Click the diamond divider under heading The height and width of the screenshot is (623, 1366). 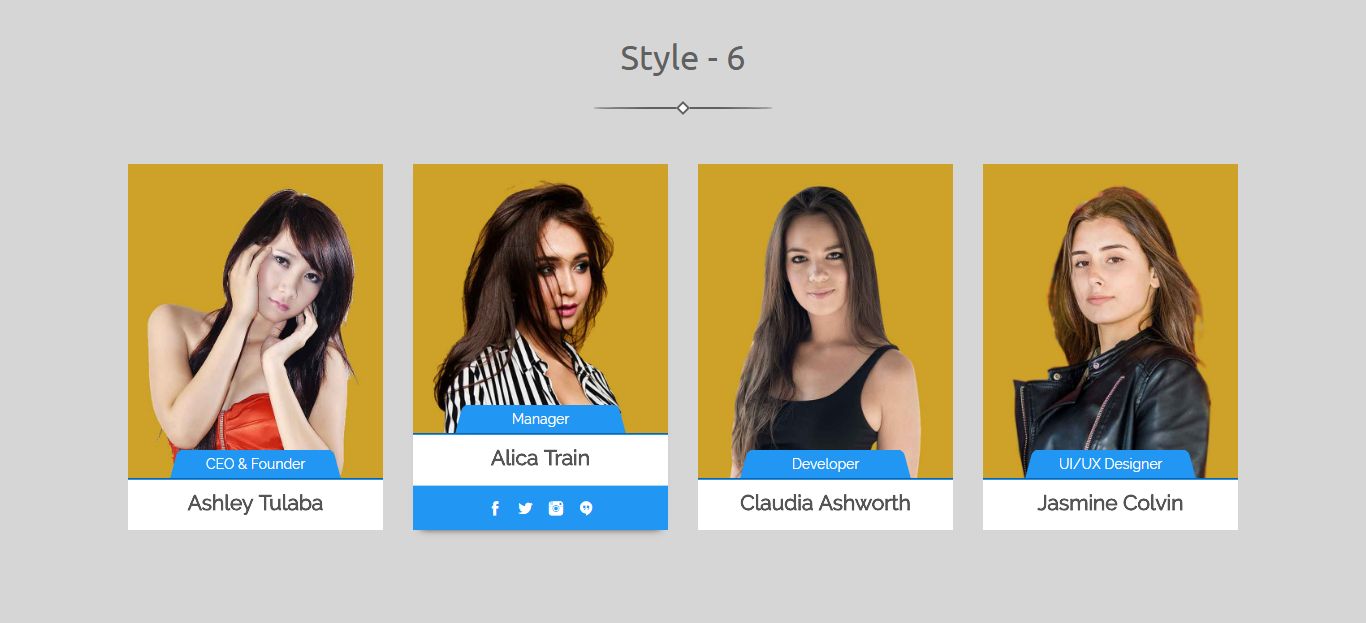683,108
